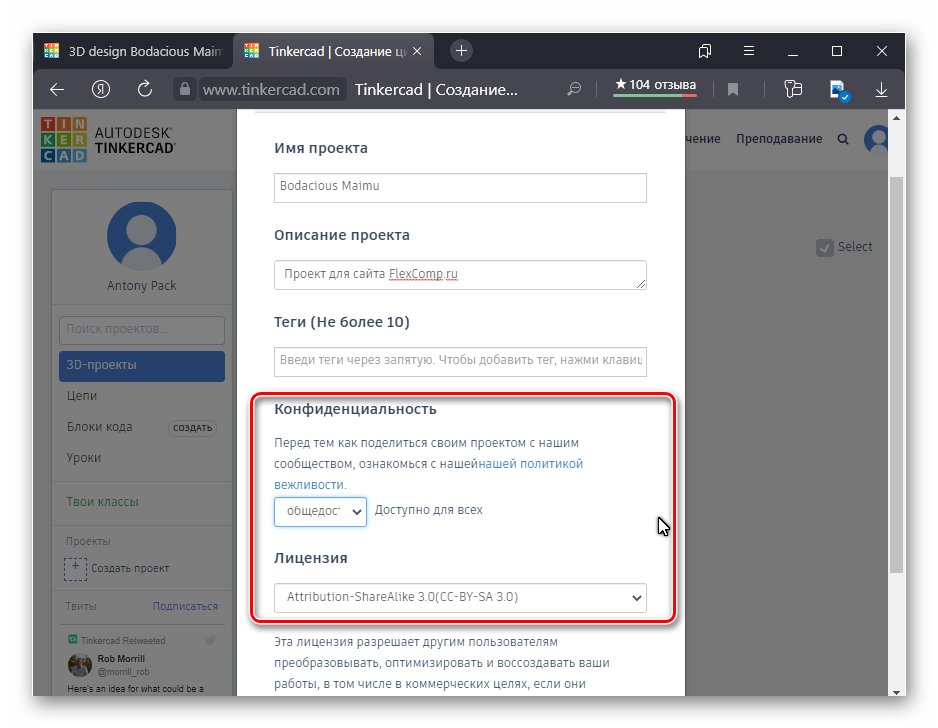Click the browser back arrow

[x=57, y=89]
